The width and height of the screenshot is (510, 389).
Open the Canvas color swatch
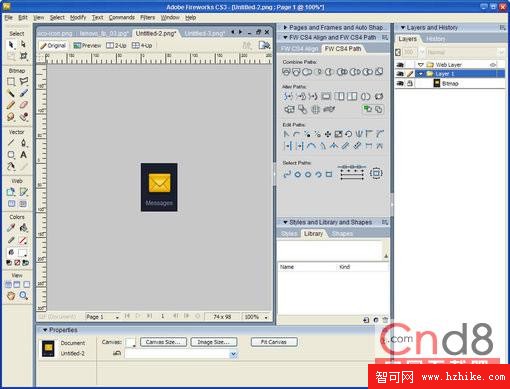pos(131,342)
